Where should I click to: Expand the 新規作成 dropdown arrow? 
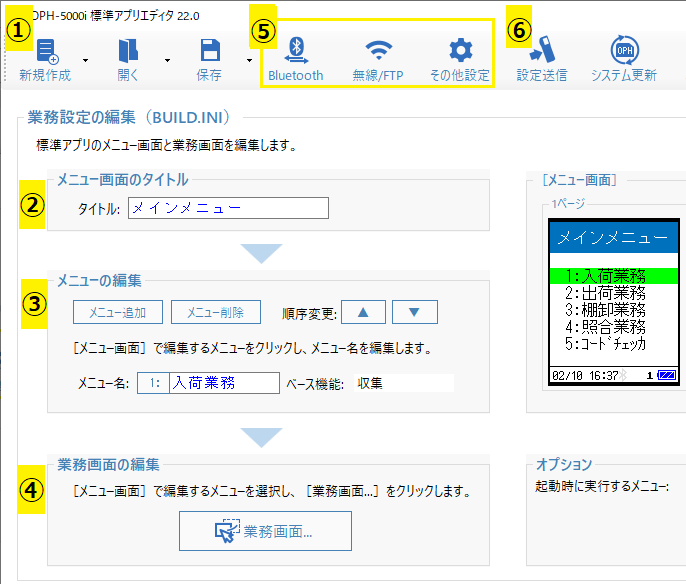click(x=85, y=60)
